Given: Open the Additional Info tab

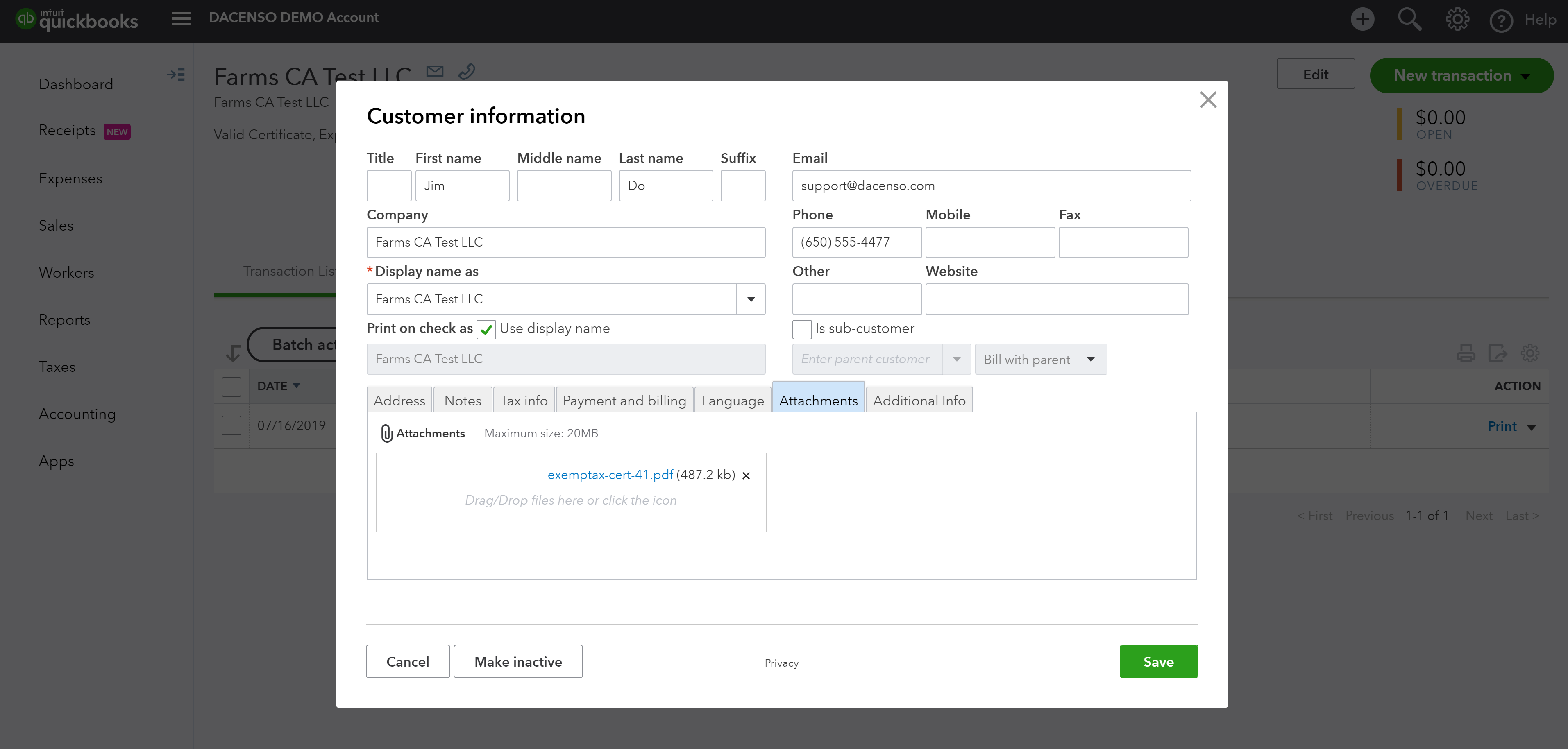Looking at the screenshot, I should (x=919, y=401).
